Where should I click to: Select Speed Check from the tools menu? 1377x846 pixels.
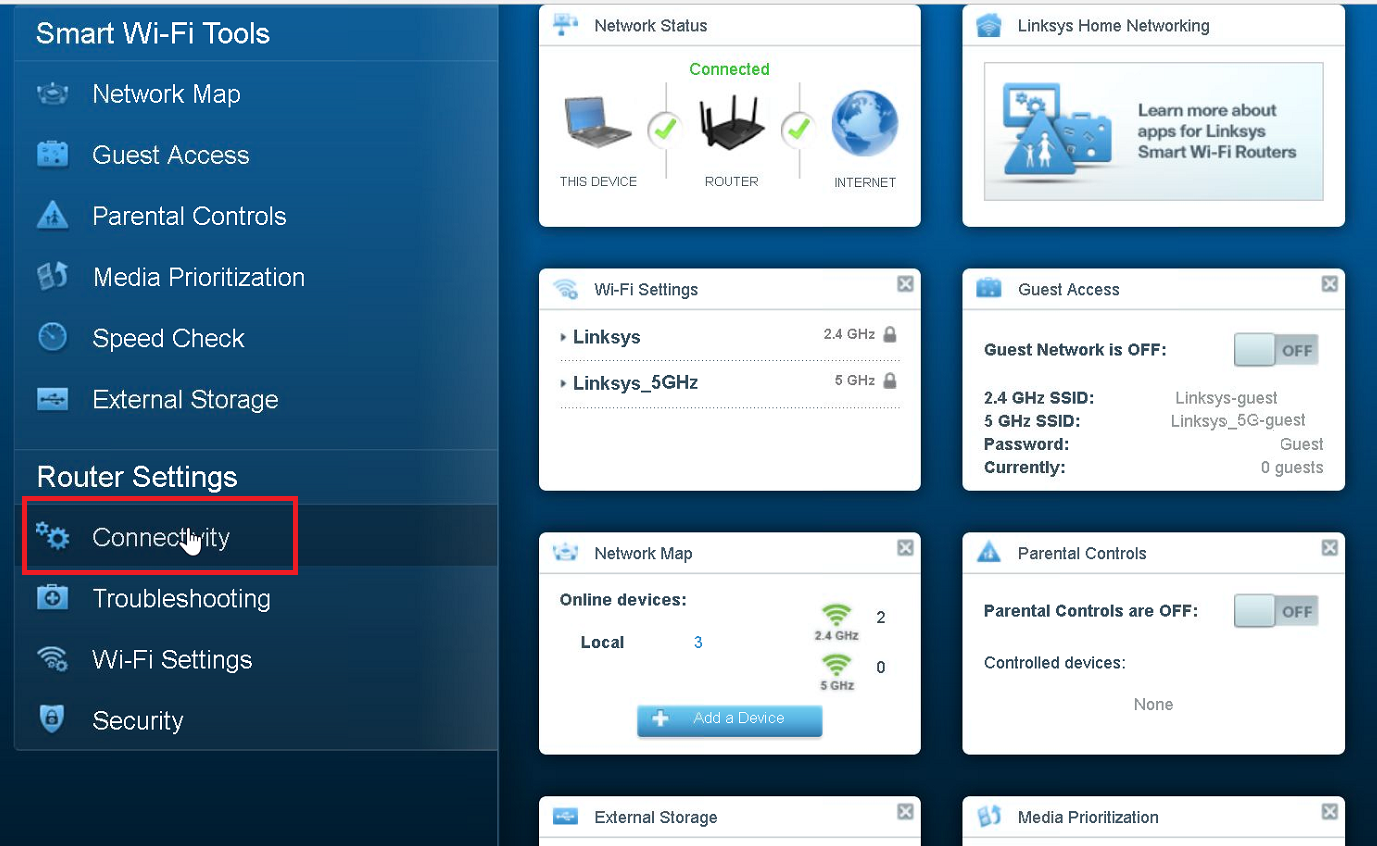tap(168, 339)
